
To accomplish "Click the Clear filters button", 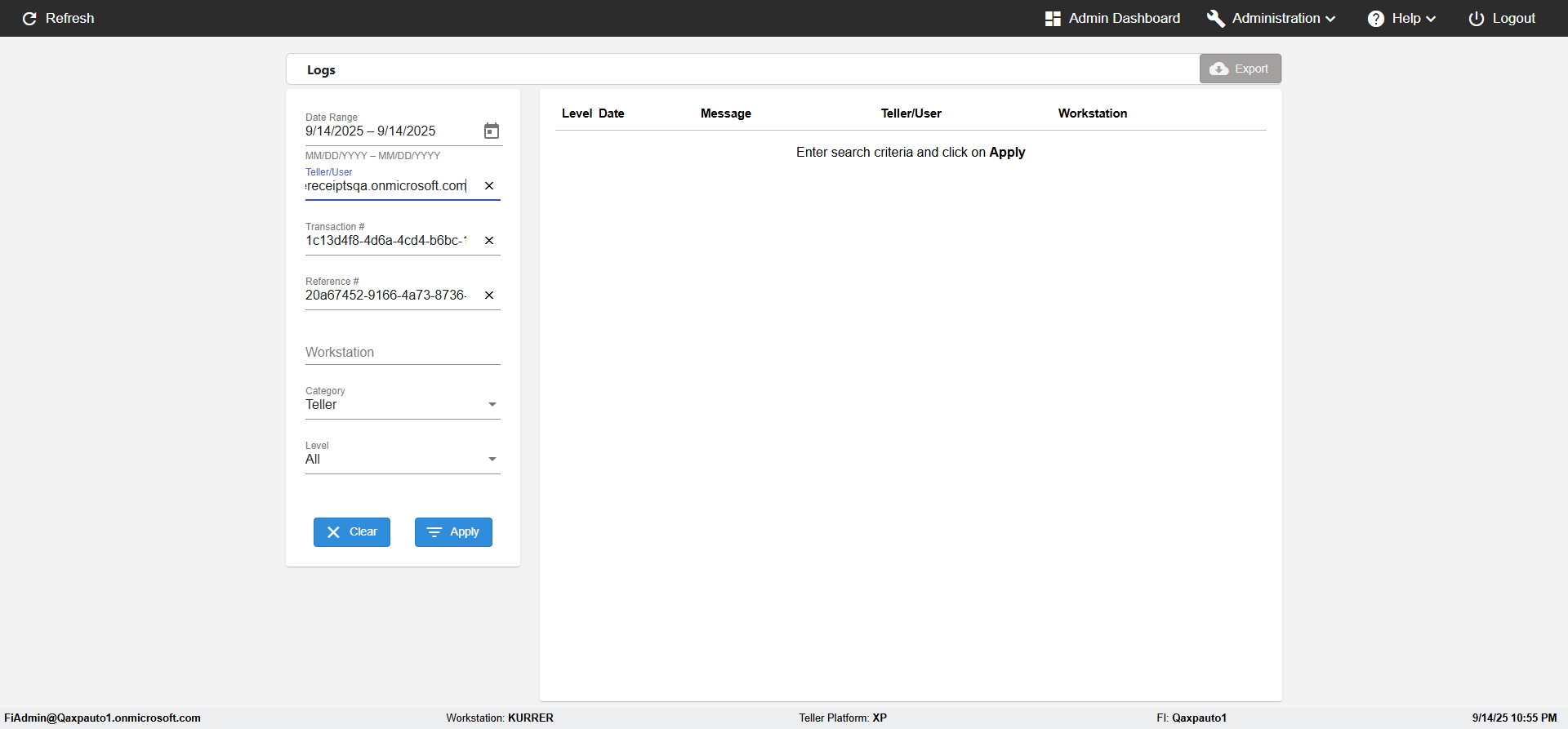I will click(x=352, y=532).
